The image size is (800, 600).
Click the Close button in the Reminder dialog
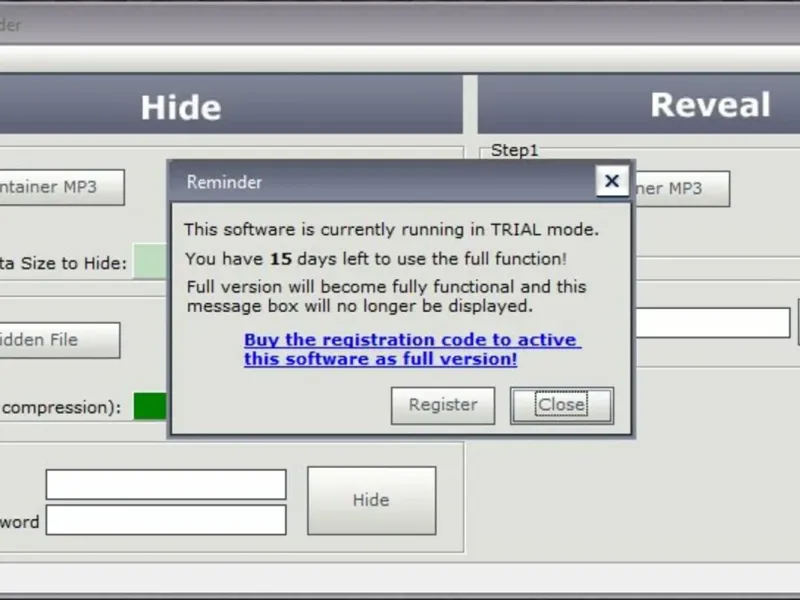coord(562,405)
